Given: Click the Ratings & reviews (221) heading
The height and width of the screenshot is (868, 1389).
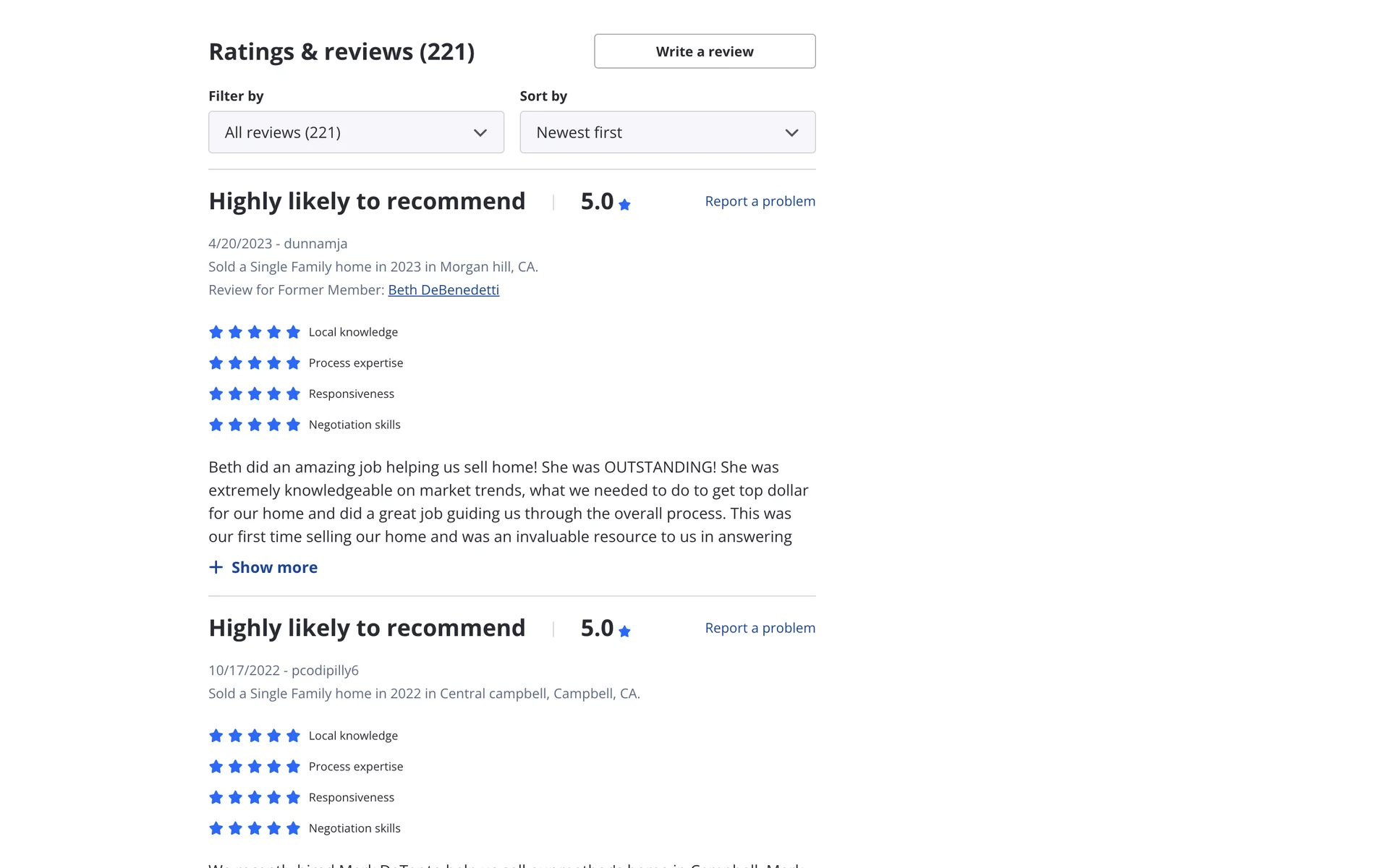Looking at the screenshot, I should pos(341,52).
